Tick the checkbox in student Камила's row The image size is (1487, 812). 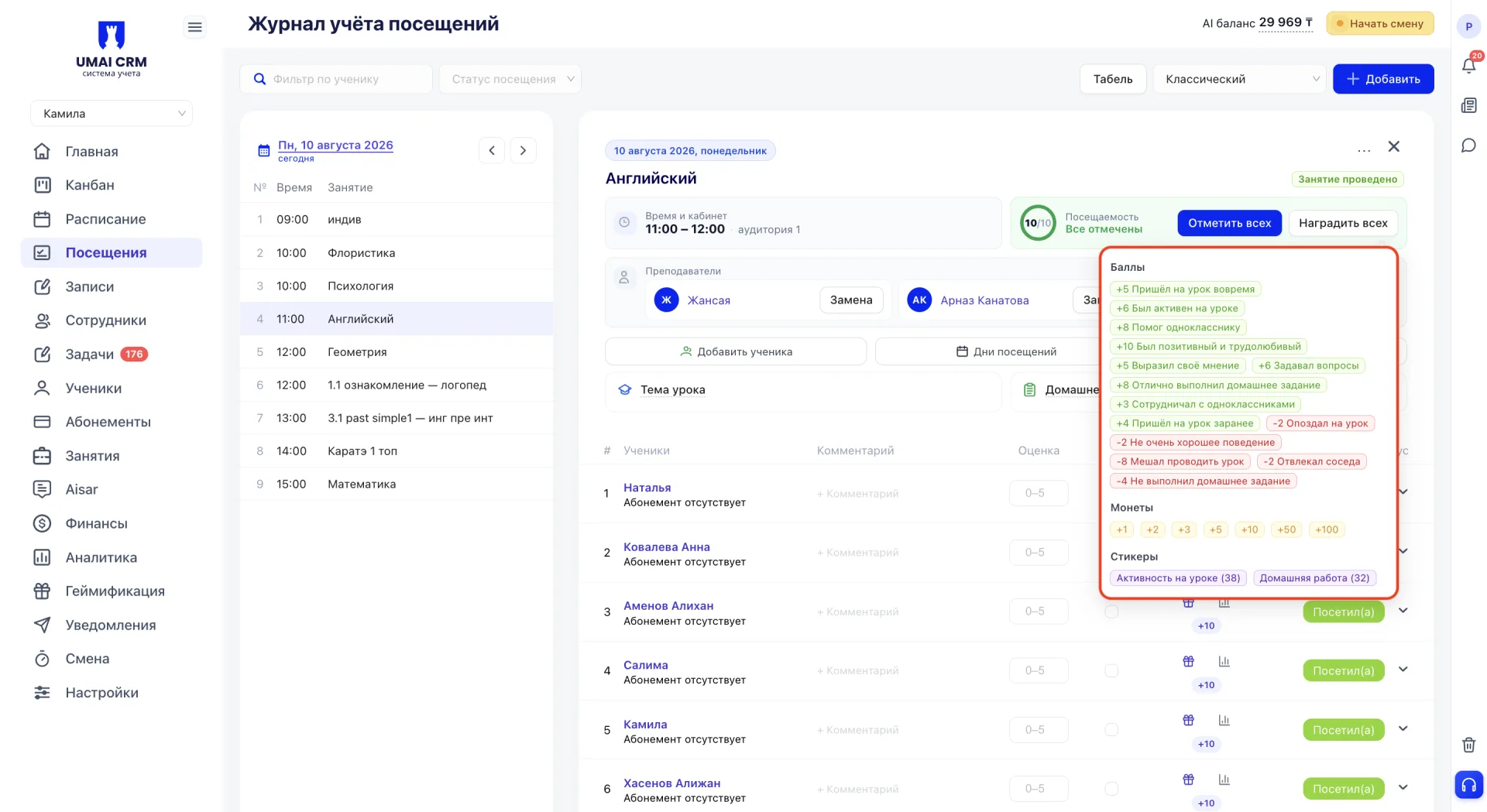point(1111,729)
